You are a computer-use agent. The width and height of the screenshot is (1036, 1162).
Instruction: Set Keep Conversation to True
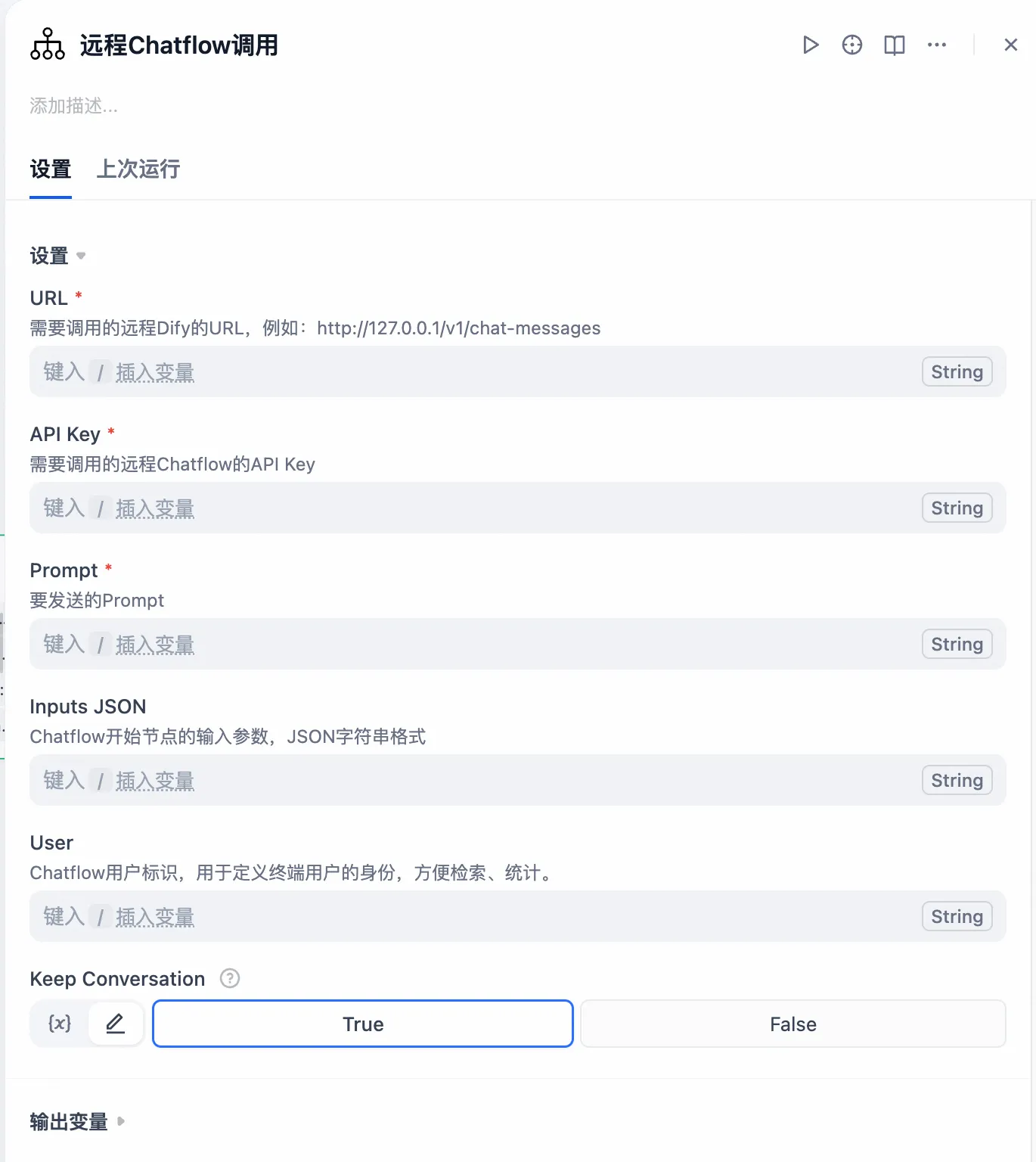[x=363, y=1024]
